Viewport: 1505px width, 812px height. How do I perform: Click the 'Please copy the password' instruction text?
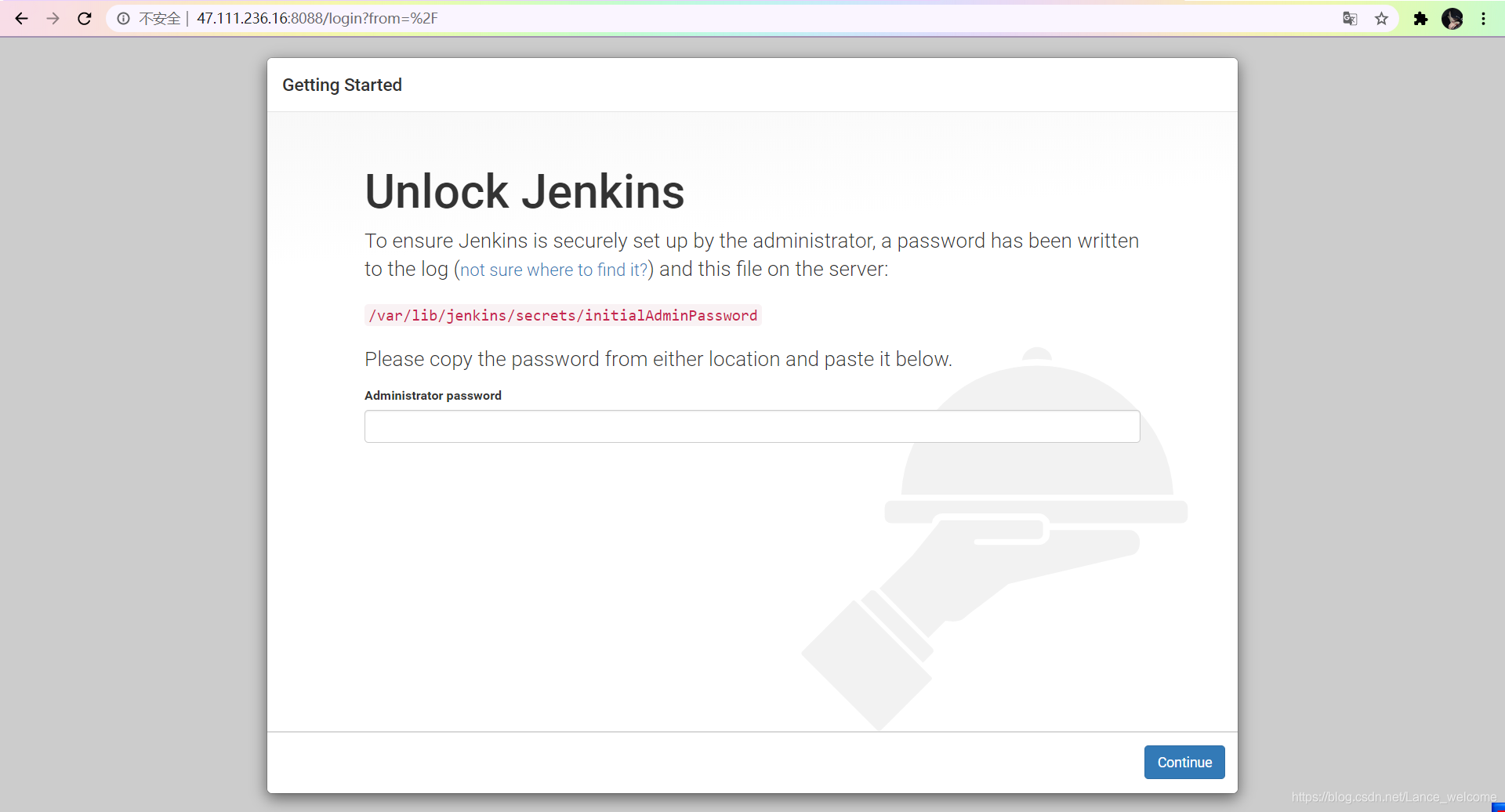[658, 359]
